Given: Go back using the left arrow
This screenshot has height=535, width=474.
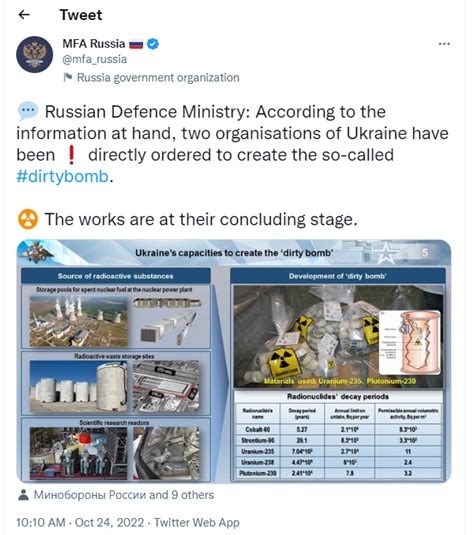Looking at the screenshot, I should [x=24, y=15].
